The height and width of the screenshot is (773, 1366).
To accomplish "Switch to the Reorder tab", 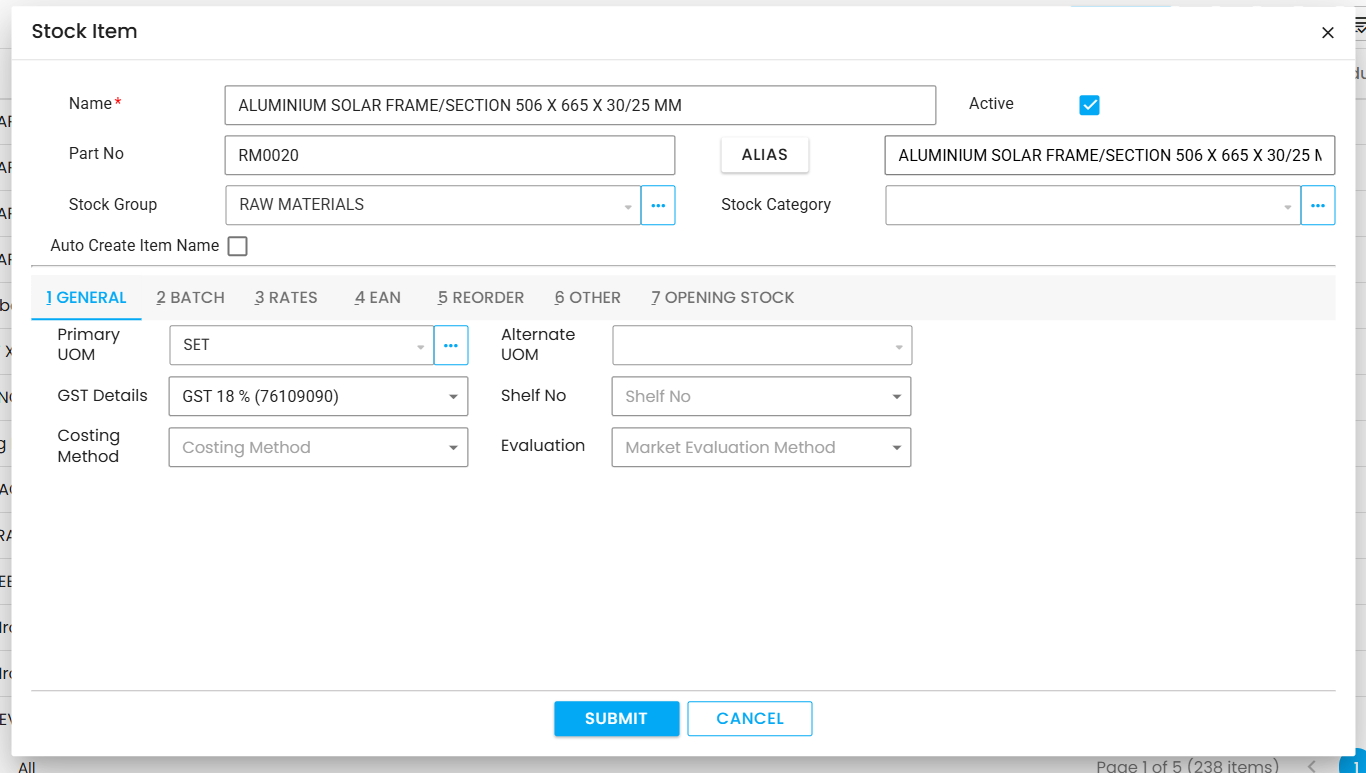I will (481, 298).
